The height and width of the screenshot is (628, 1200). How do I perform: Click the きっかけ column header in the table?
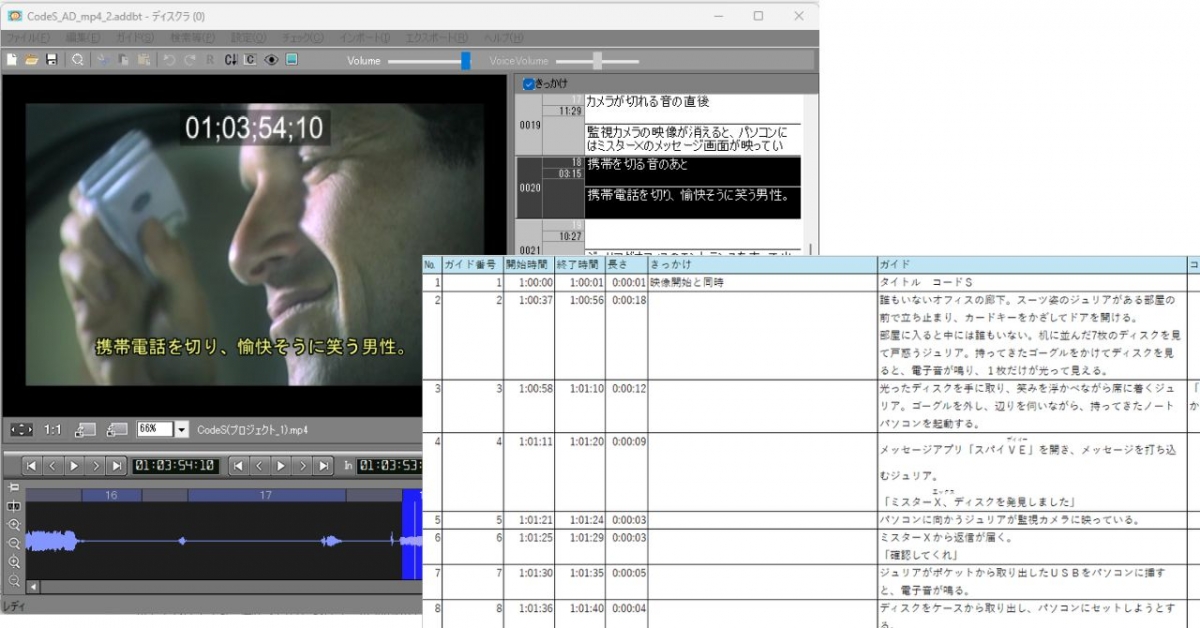[761, 265]
